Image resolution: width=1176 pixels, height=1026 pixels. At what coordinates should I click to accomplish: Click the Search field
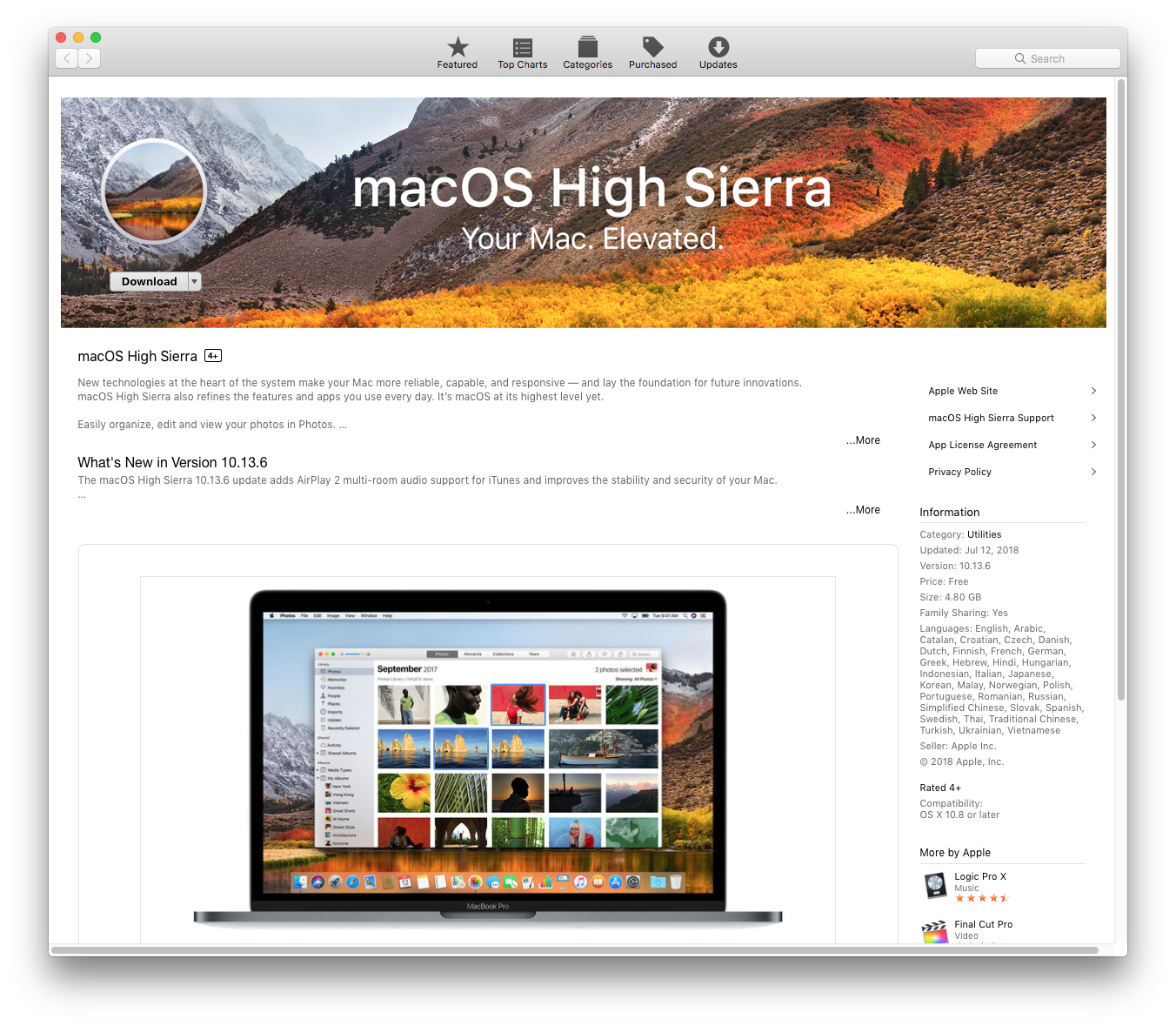click(x=1048, y=58)
